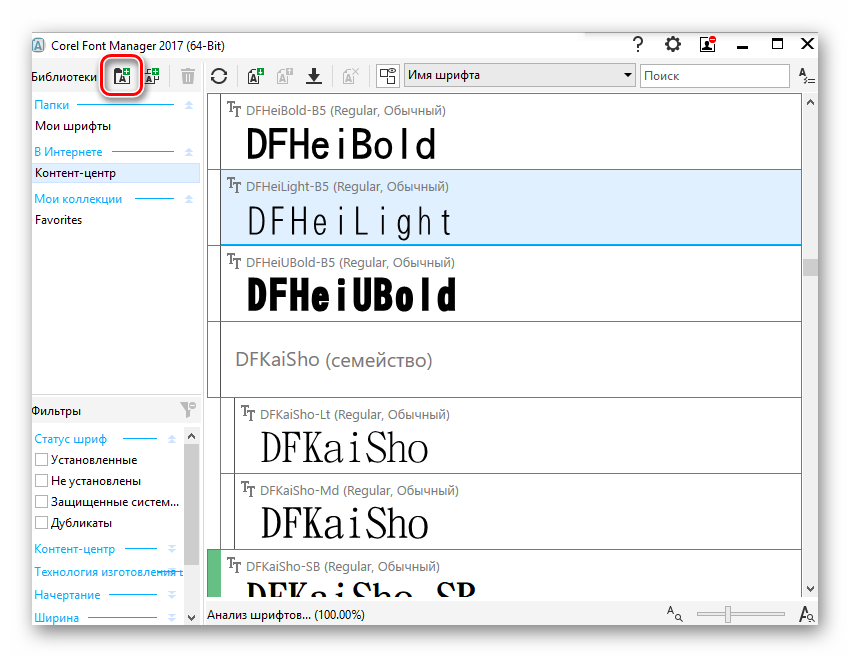Click the Мои коллекции section heading

pyautogui.click(x=78, y=199)
